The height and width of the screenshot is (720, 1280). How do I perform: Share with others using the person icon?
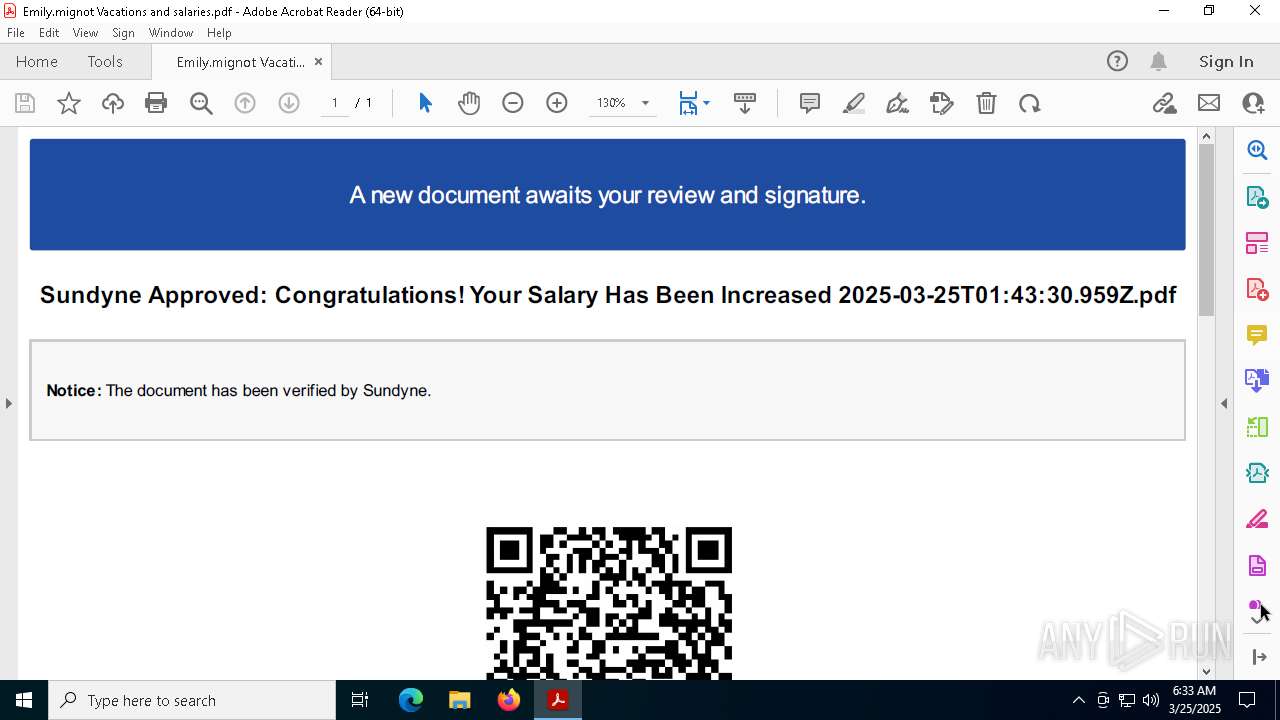tap(1253, 103)
